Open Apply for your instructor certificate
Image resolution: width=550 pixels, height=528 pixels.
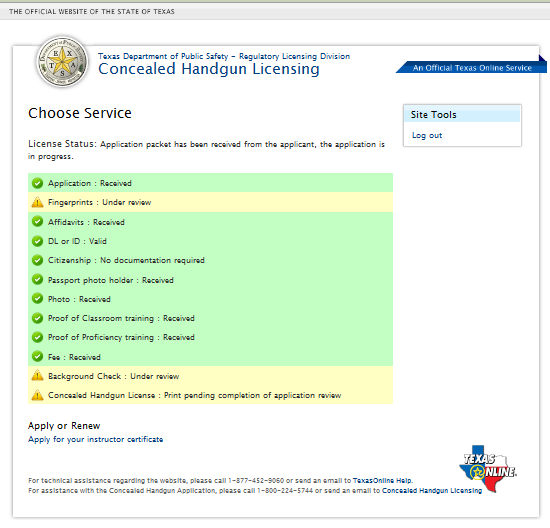(x=95, y=439)
